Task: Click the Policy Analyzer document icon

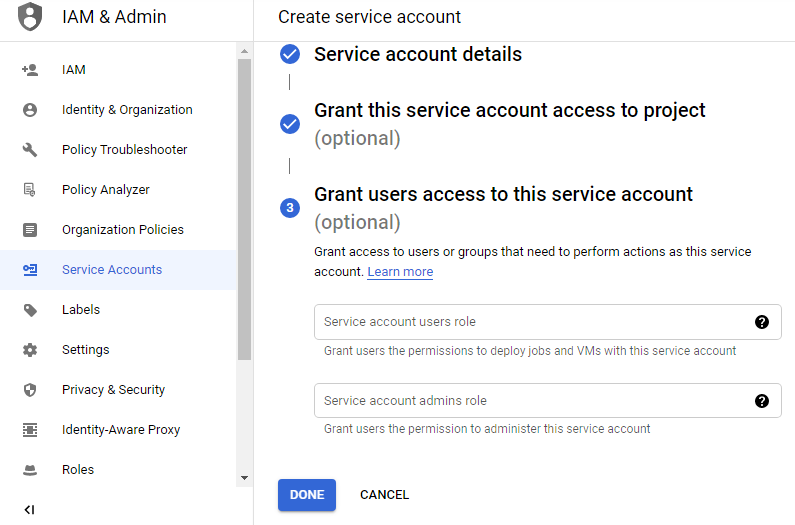Action: [x=30, y=190]
